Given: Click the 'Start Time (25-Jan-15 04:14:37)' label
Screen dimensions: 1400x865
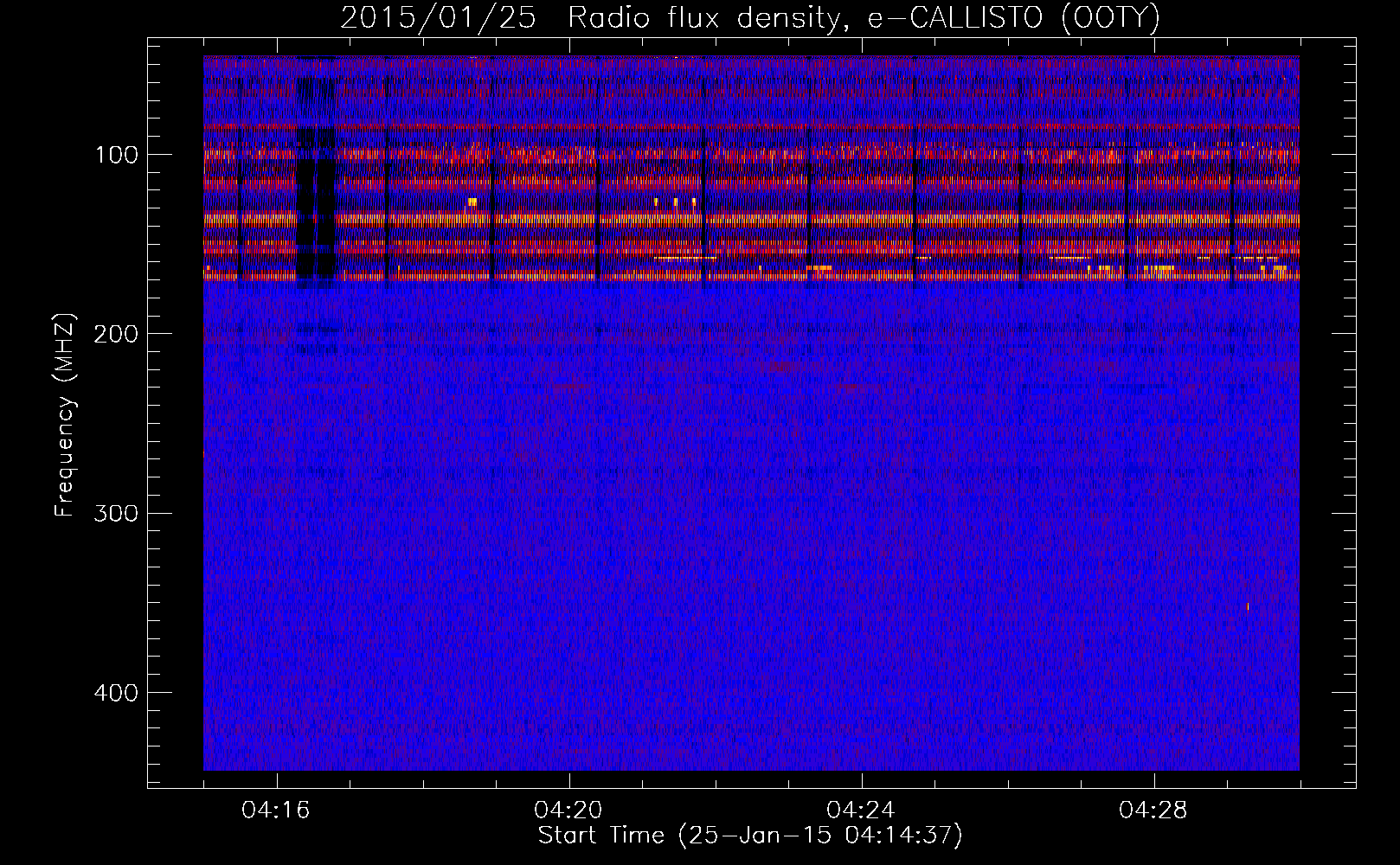Looking at the screenshot, I should click(750, 836).
